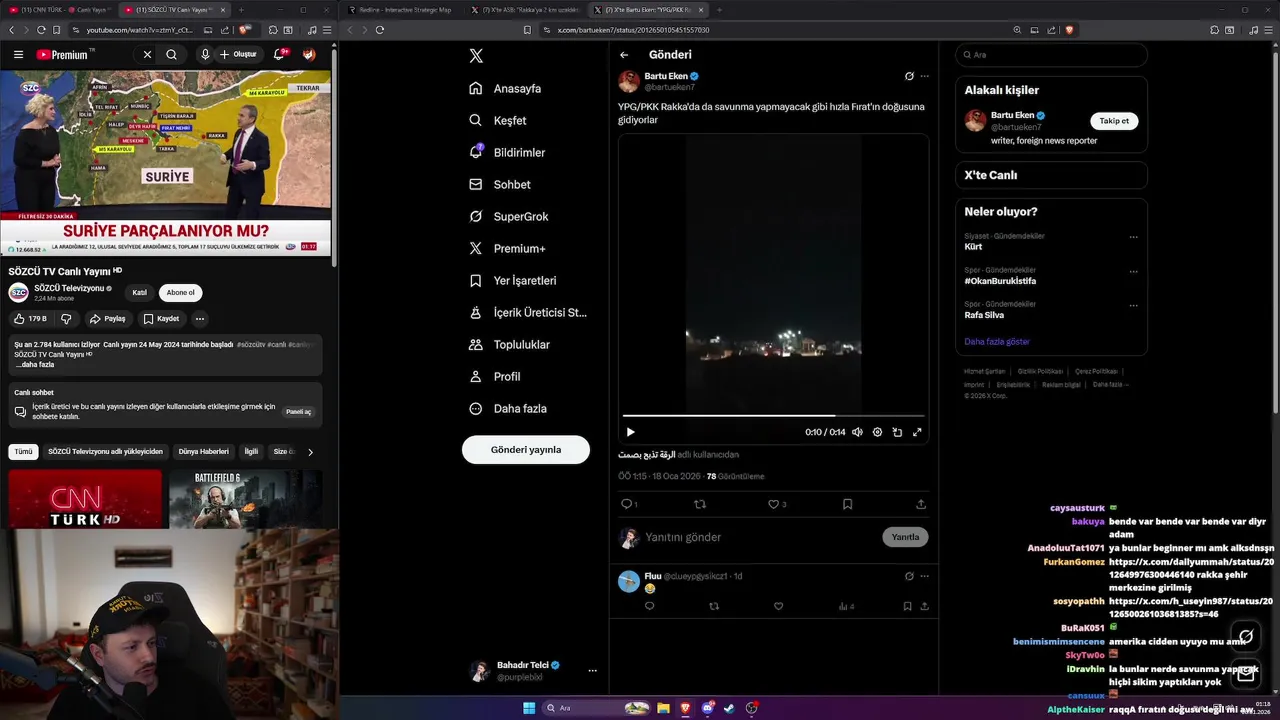Open more options for #OkanBurukİstifa trend
Image resolution: width=1280 pixels, height=720 pixels.
1133,271
